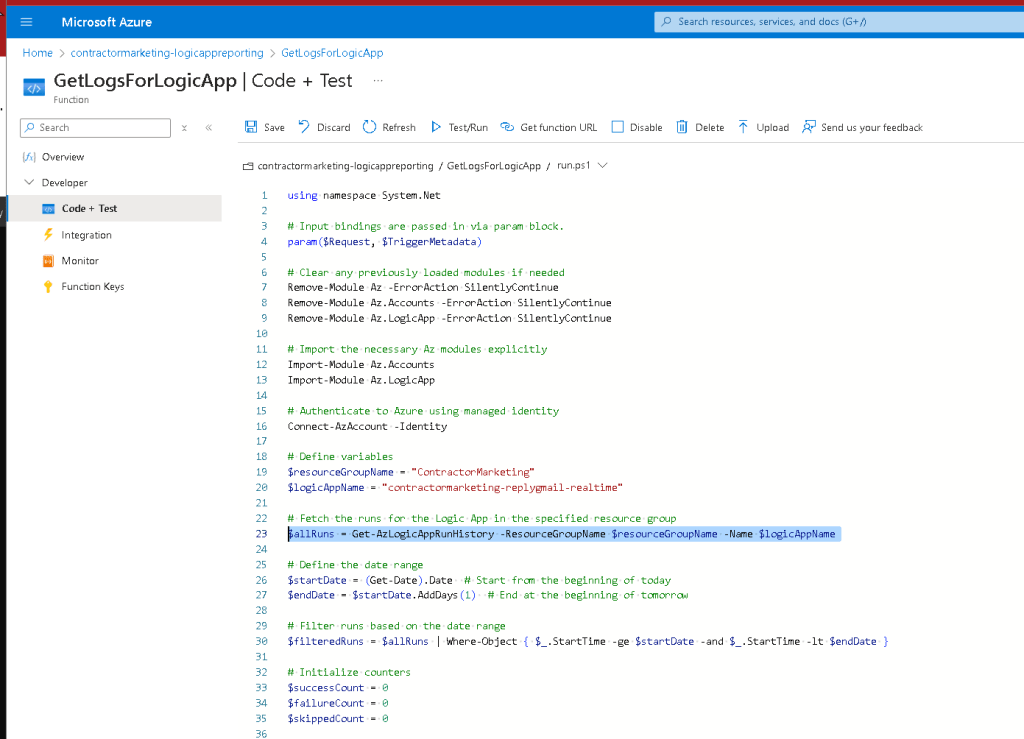Open the Overview menu item

pos(63,157)
